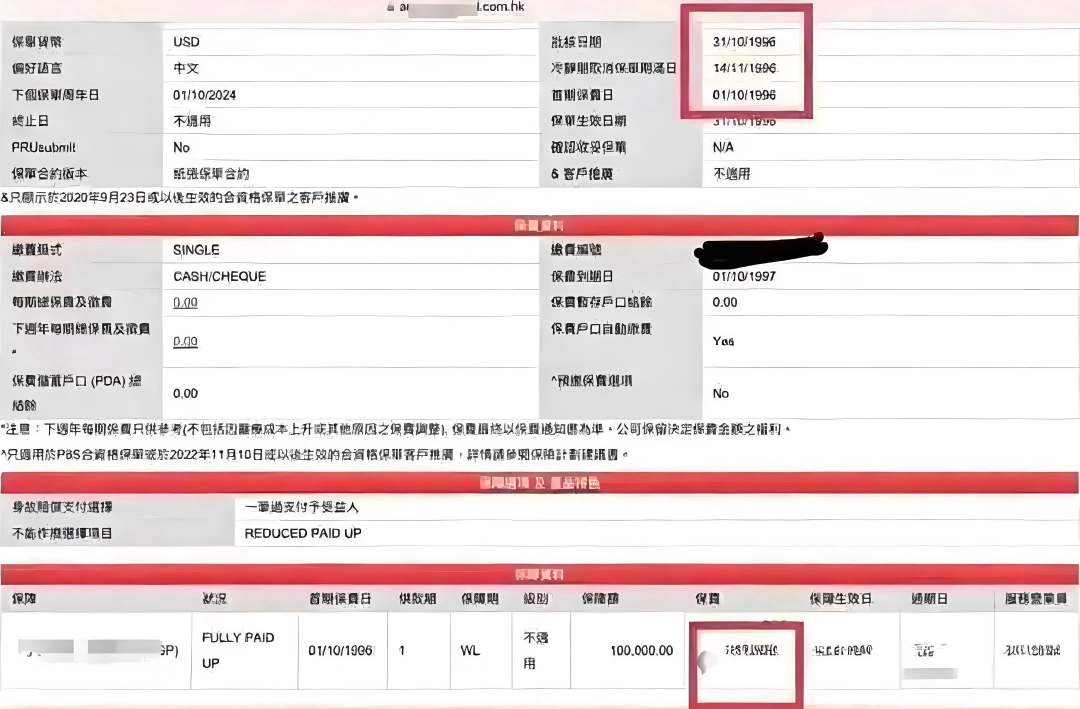Click the 100,000.00 sum insured cell
The width and height of the screenshot is (1080, 709).
[641, 650]
